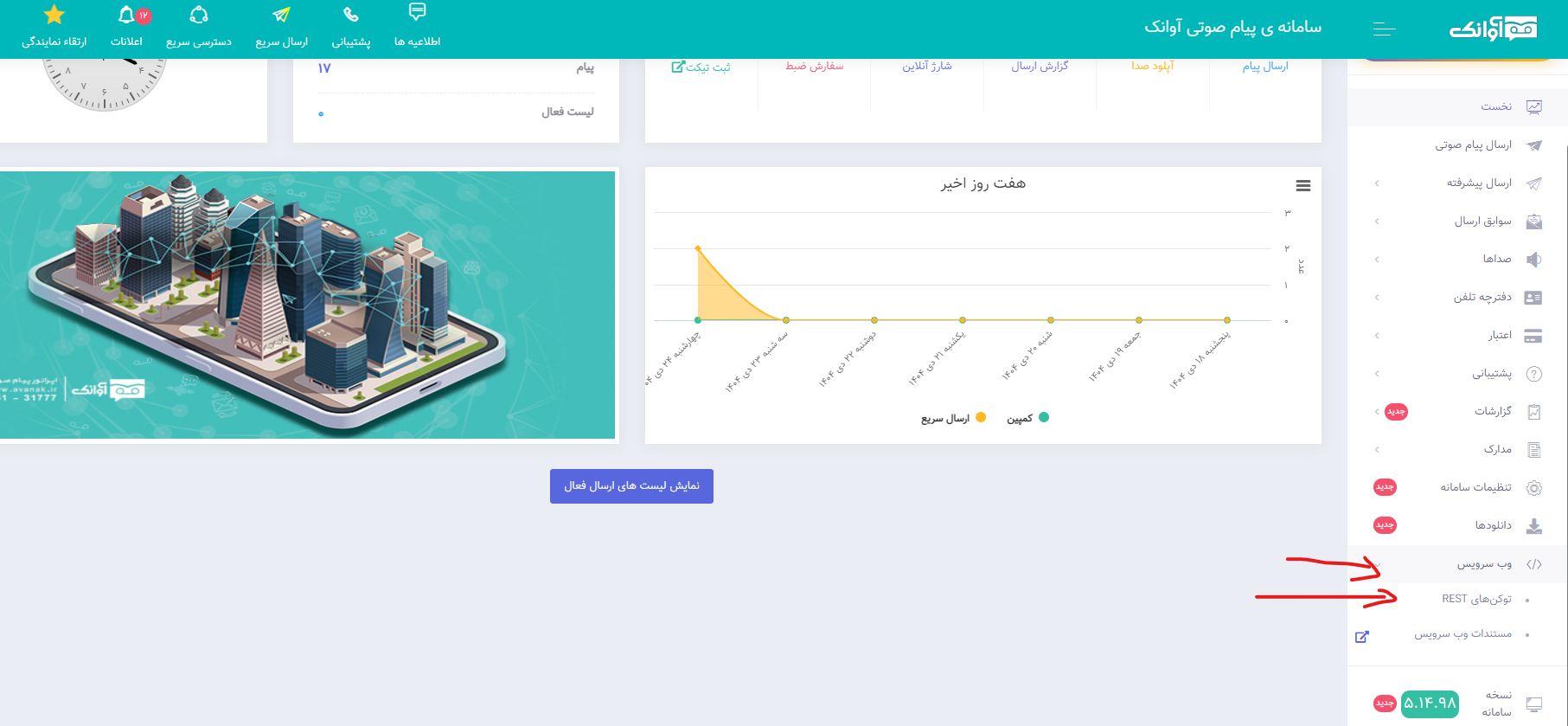Image resolution: width=1568 pixels, height=726 pixels.
Task: Toggle the ارسال سریع series in chart legend
Action: (x=952, y=418)
